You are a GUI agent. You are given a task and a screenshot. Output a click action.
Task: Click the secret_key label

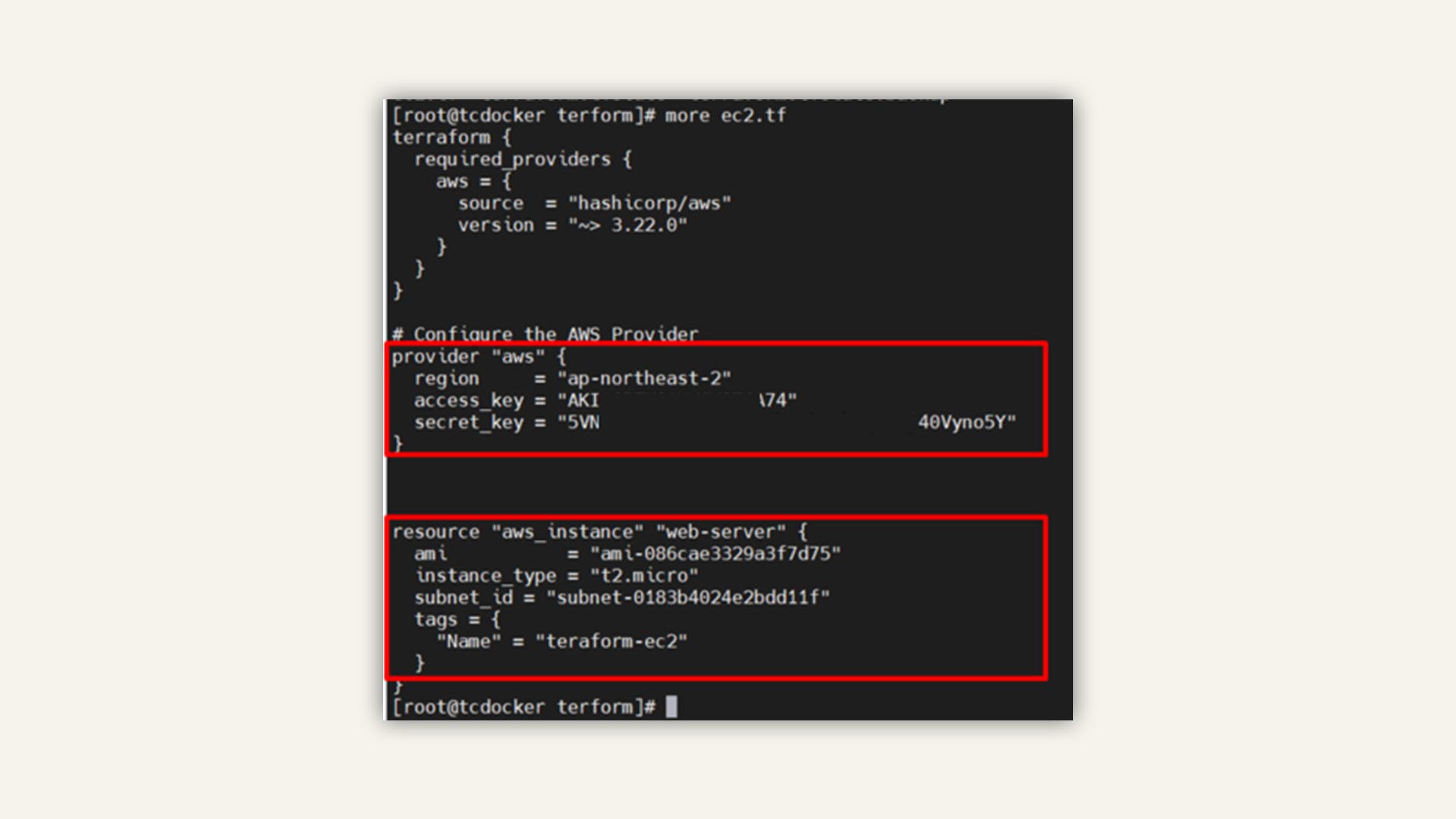[469, 422]
